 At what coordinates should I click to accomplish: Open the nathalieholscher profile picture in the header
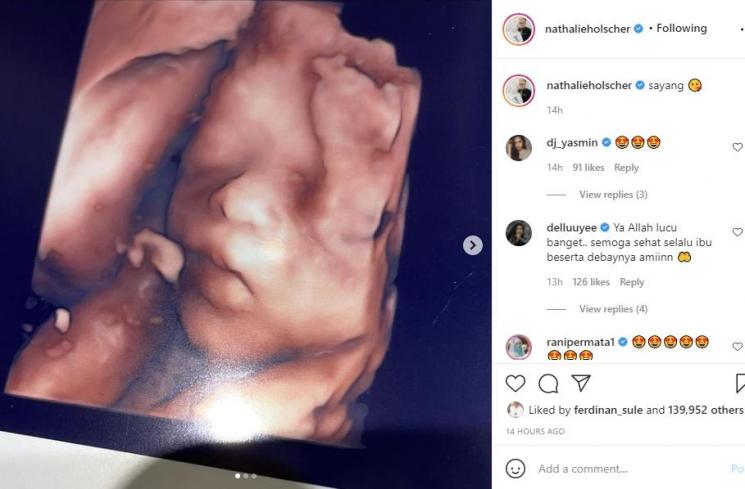(x=519, y=29)
